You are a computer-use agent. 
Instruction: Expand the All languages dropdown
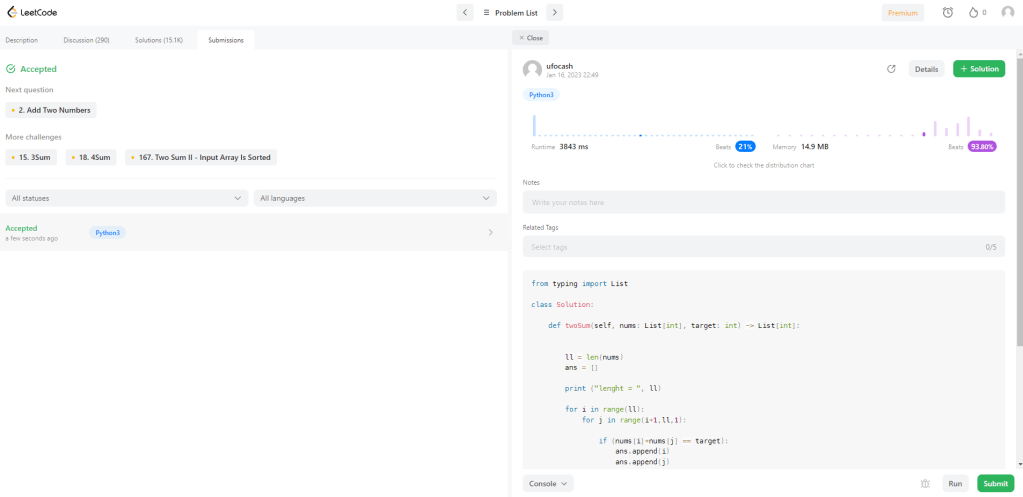tap(375, 198)
